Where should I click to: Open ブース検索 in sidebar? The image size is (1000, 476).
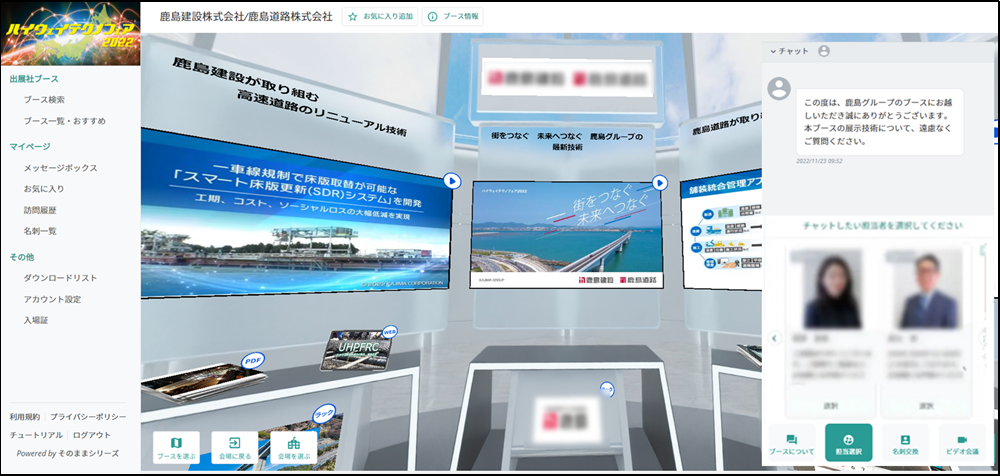44,100
